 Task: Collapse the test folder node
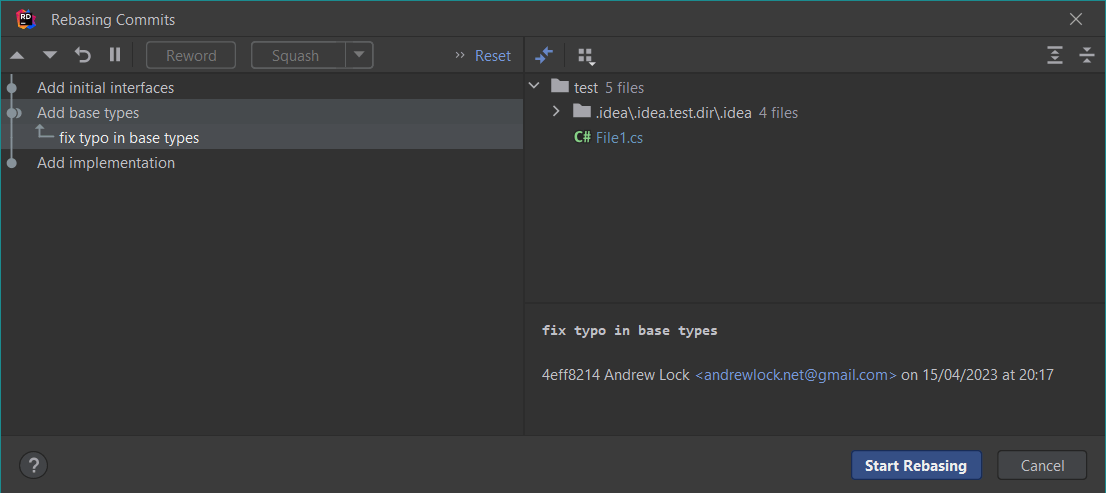click(x=534, y=87)
